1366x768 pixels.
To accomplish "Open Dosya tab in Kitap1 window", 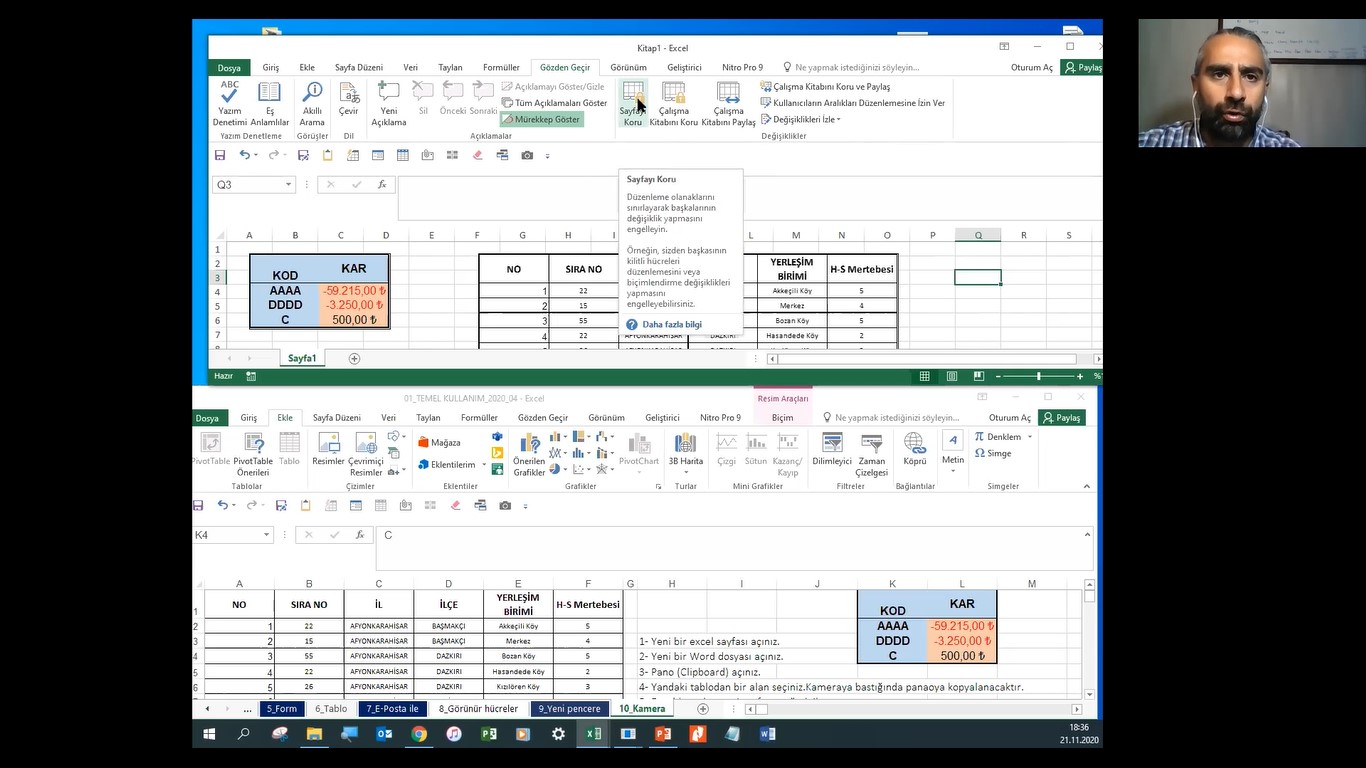I will (229, 68).
